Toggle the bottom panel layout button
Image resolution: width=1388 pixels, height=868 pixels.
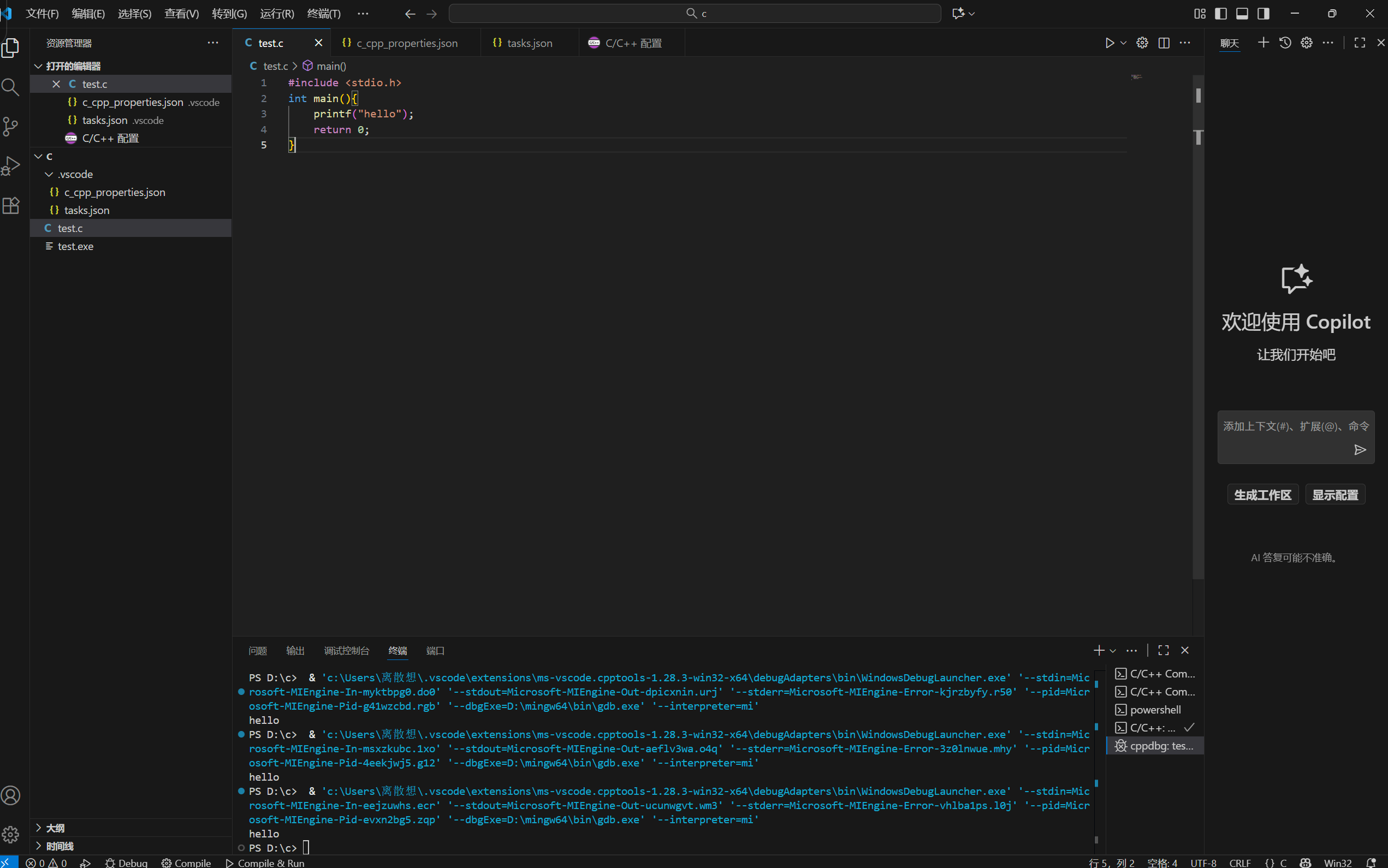(1242, 14)
